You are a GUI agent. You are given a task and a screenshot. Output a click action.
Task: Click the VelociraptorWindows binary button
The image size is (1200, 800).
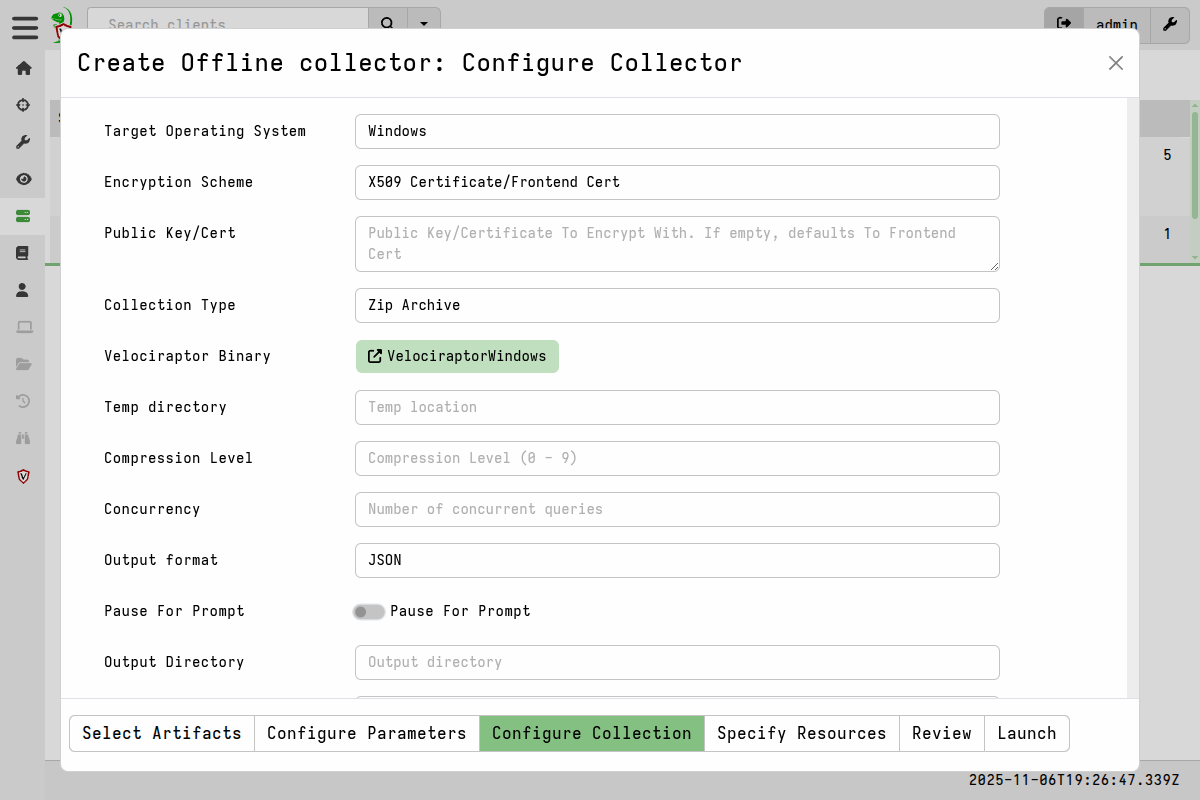coord(457,356)
